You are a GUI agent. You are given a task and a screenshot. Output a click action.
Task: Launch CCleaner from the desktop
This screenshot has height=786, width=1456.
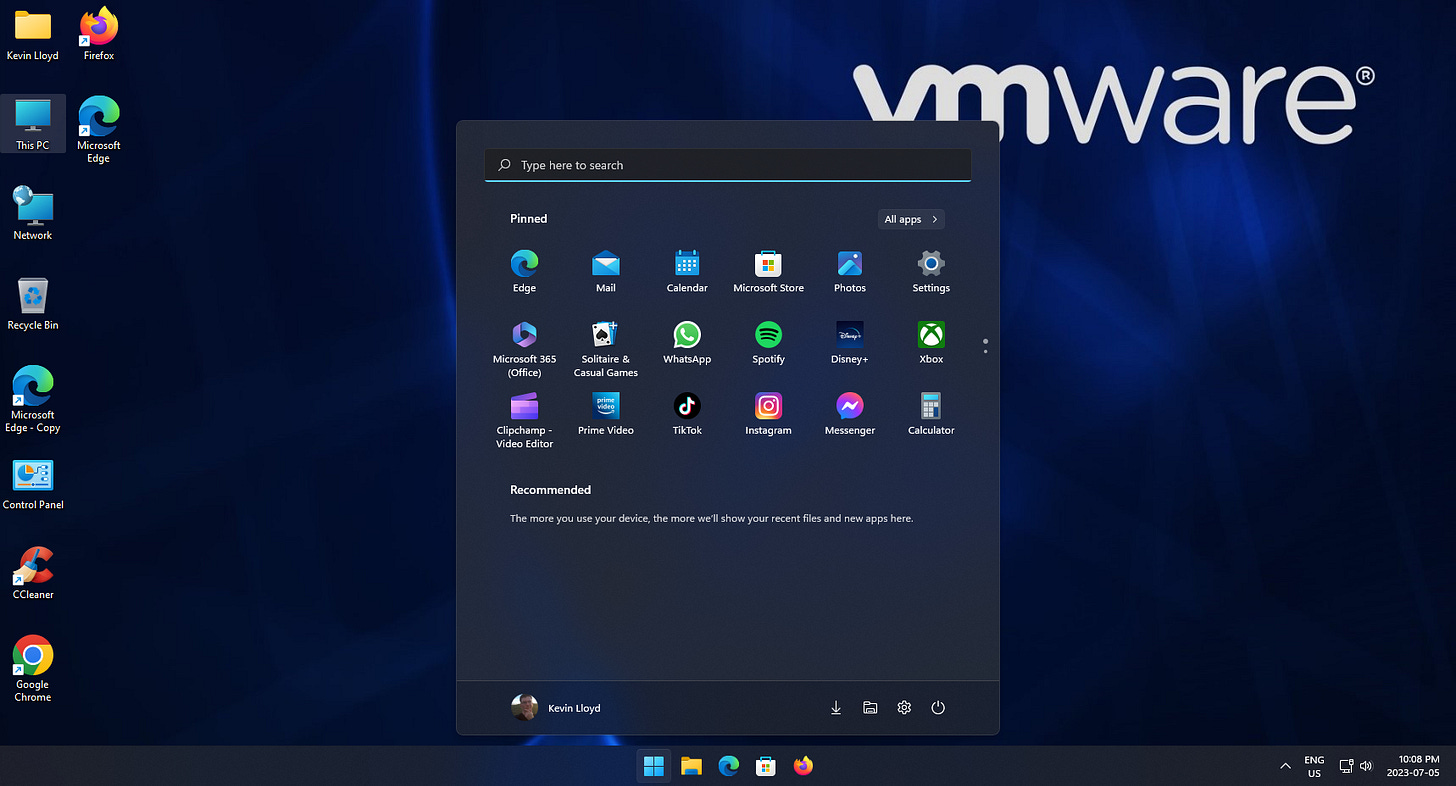(x=32, y=565)
